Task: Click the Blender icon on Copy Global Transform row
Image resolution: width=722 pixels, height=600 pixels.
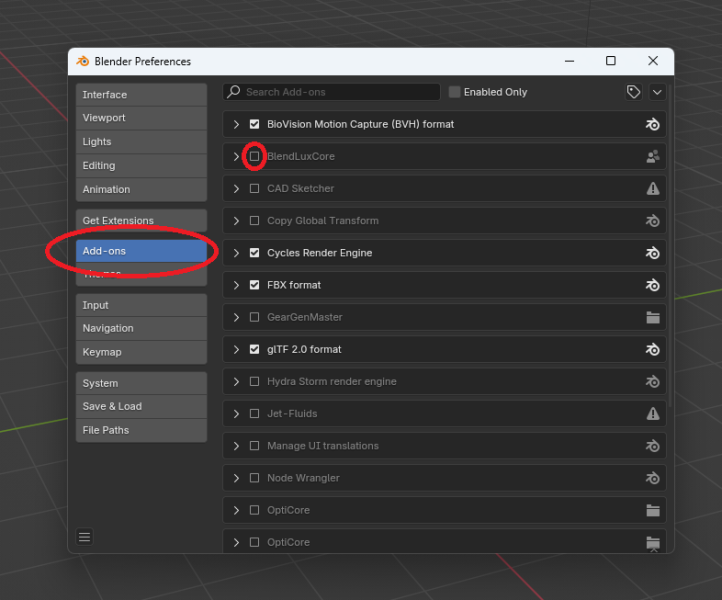Action: click(652, 221)
